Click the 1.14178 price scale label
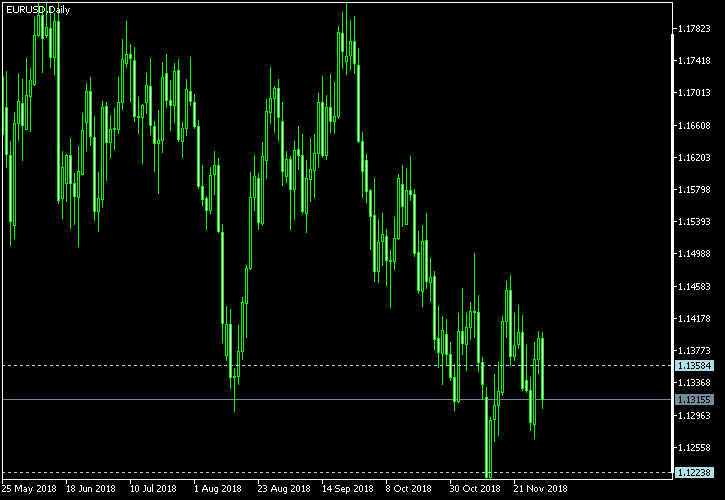Viewport: 725px width, 500px height. (x=694, y=318)
